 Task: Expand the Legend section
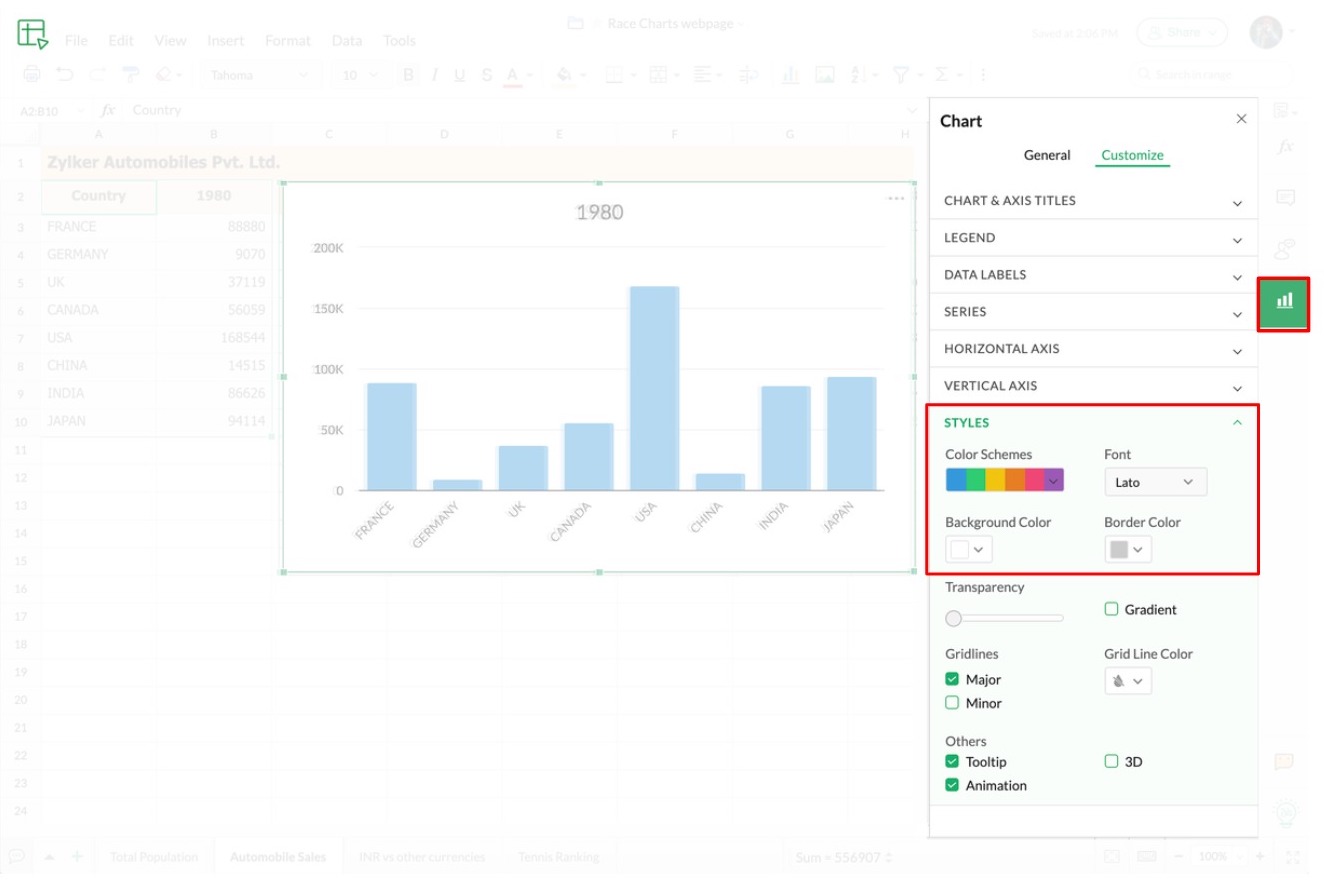(x=1093, y=238)
